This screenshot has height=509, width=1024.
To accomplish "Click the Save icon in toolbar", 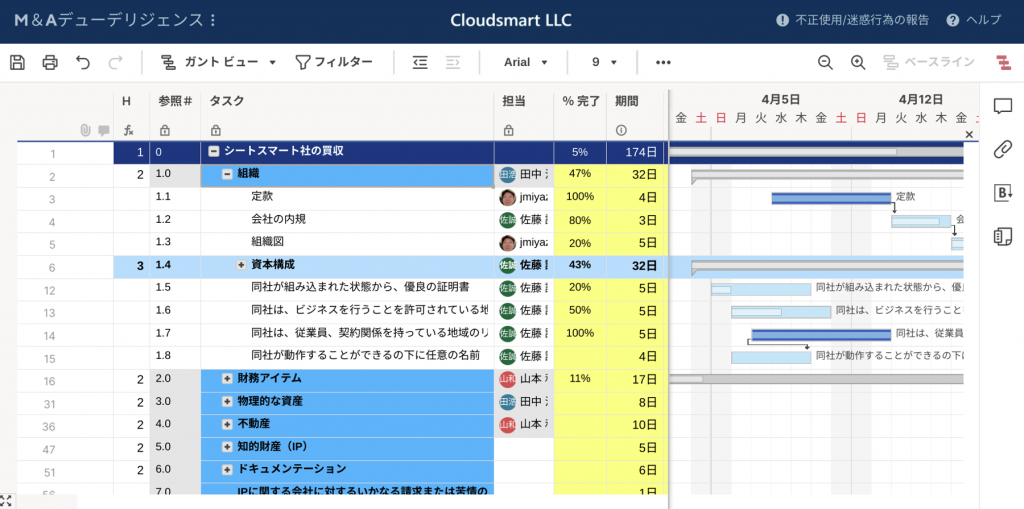I will click(18, 62).
